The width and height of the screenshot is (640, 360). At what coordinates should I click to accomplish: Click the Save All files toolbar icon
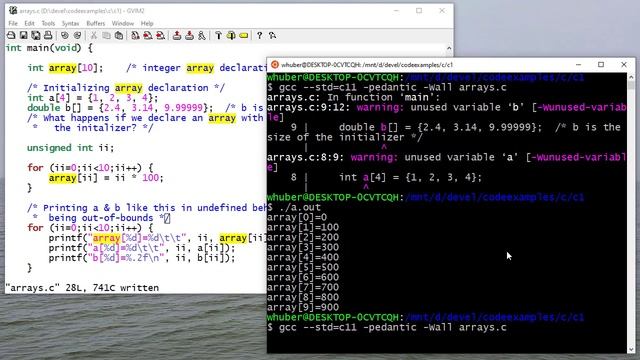tap(36, 36)
